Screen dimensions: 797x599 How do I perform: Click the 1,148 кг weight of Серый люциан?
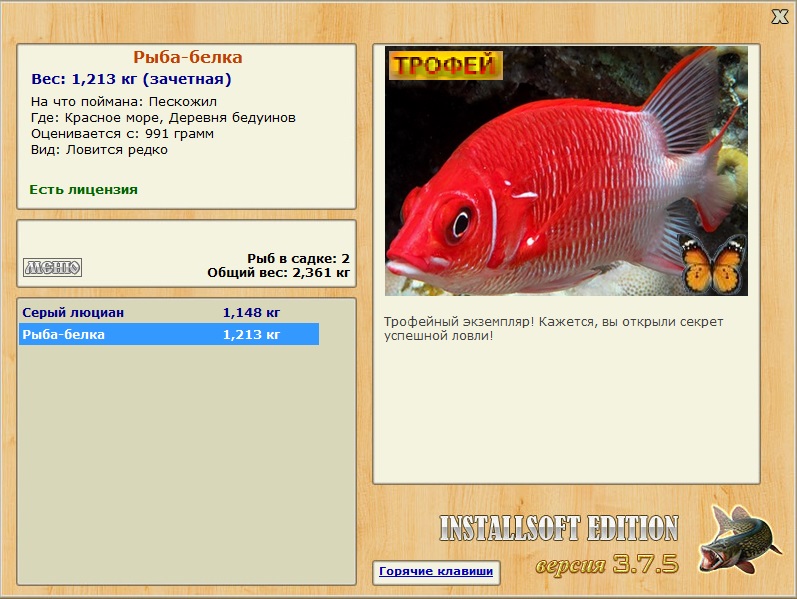pos(251,312)
